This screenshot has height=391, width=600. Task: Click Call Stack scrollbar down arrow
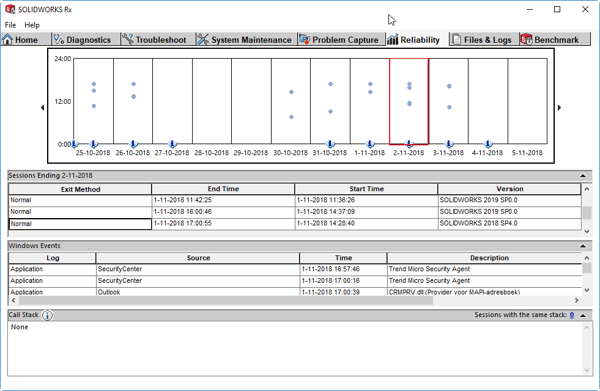coord(587,370)
